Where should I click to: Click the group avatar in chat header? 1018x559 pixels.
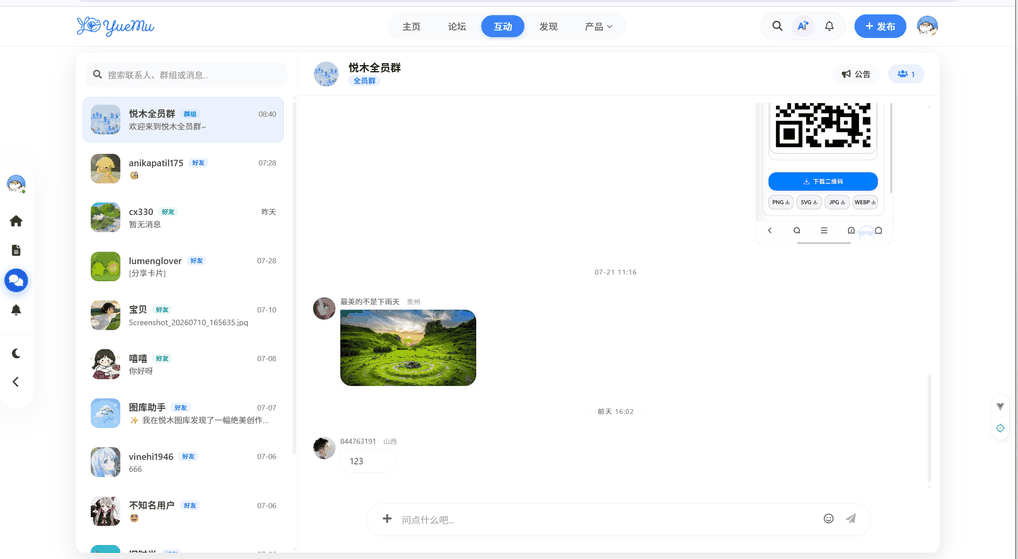326,74
